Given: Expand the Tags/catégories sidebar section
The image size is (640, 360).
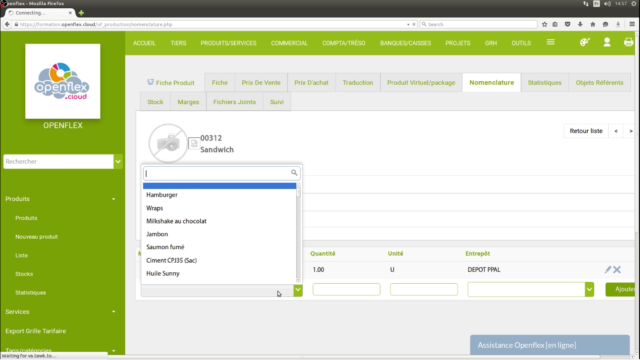Looking at the screenshot, I should point(113,351).
